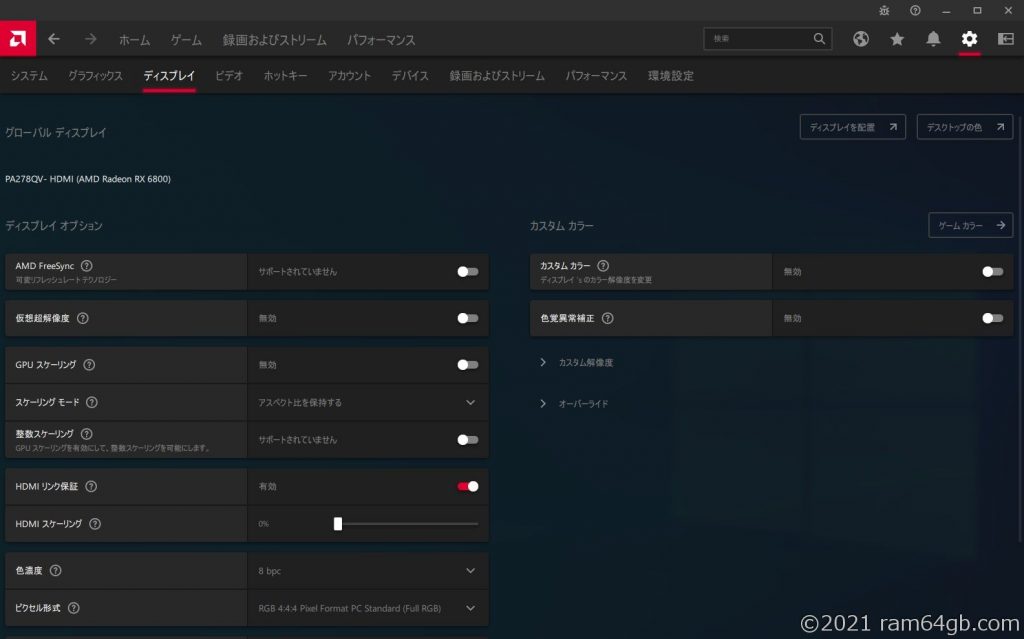1024x639 pixels.
Task: Show help for ピクセル形式
Action: [74, 608]
